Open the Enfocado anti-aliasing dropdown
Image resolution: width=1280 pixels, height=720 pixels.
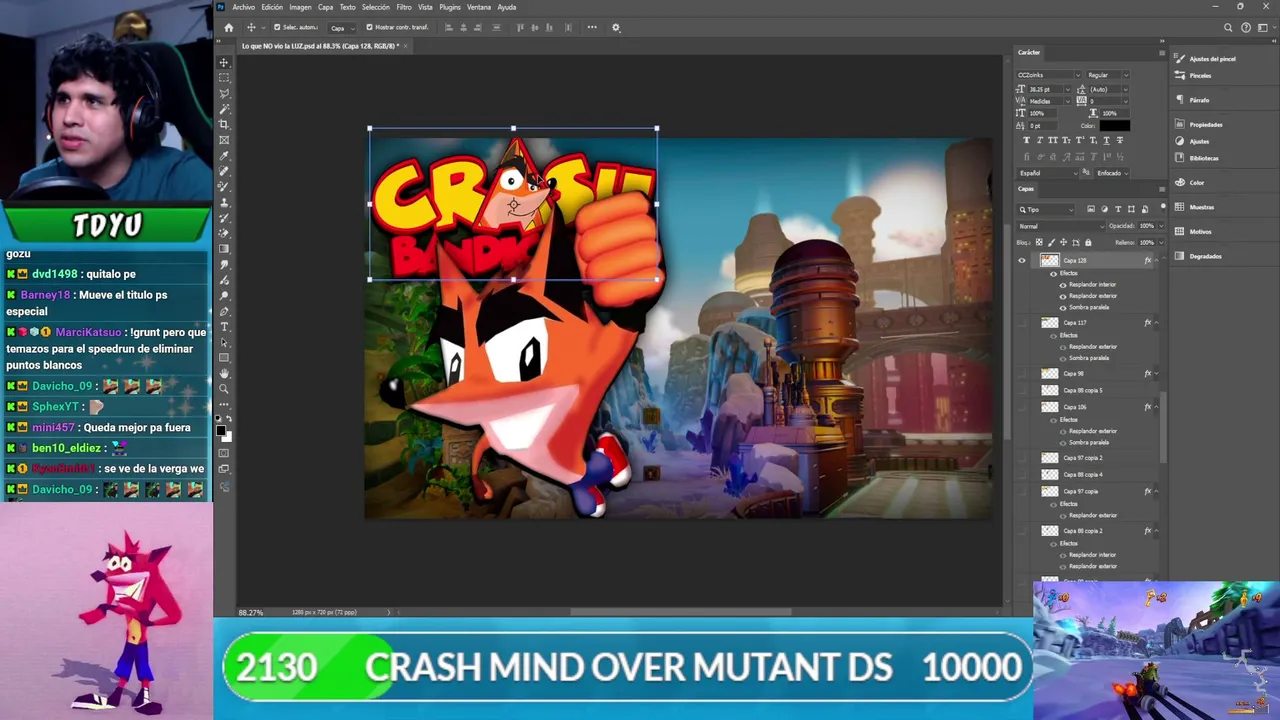[x=1112, y=173]
